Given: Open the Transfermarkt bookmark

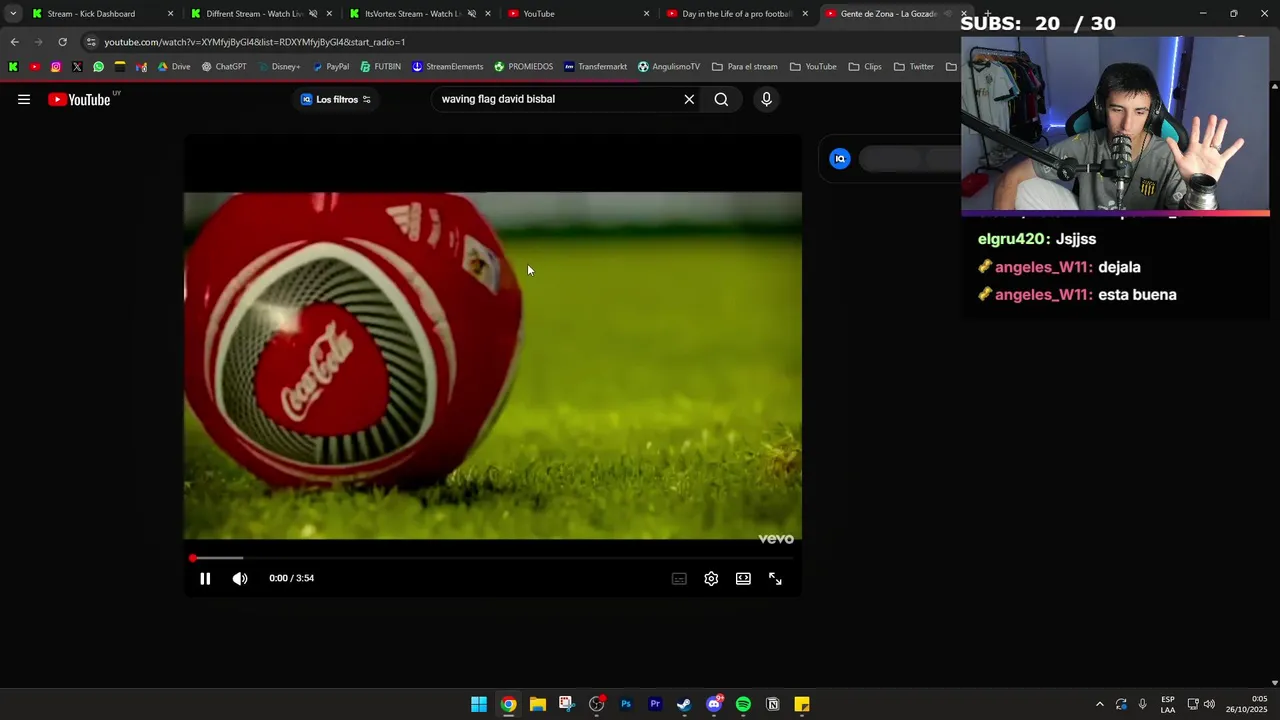Looking at the screenshot, I should coord(595,67).
